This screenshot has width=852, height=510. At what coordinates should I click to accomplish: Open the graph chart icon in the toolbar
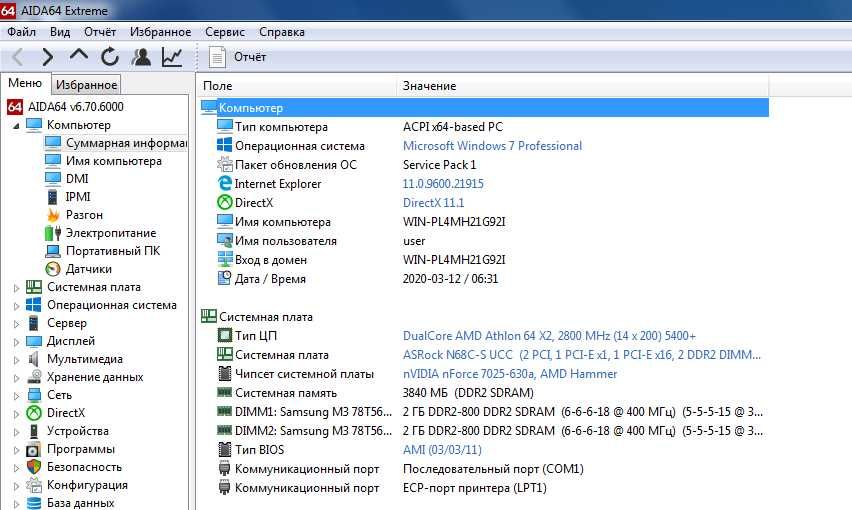tap(172, 56)
